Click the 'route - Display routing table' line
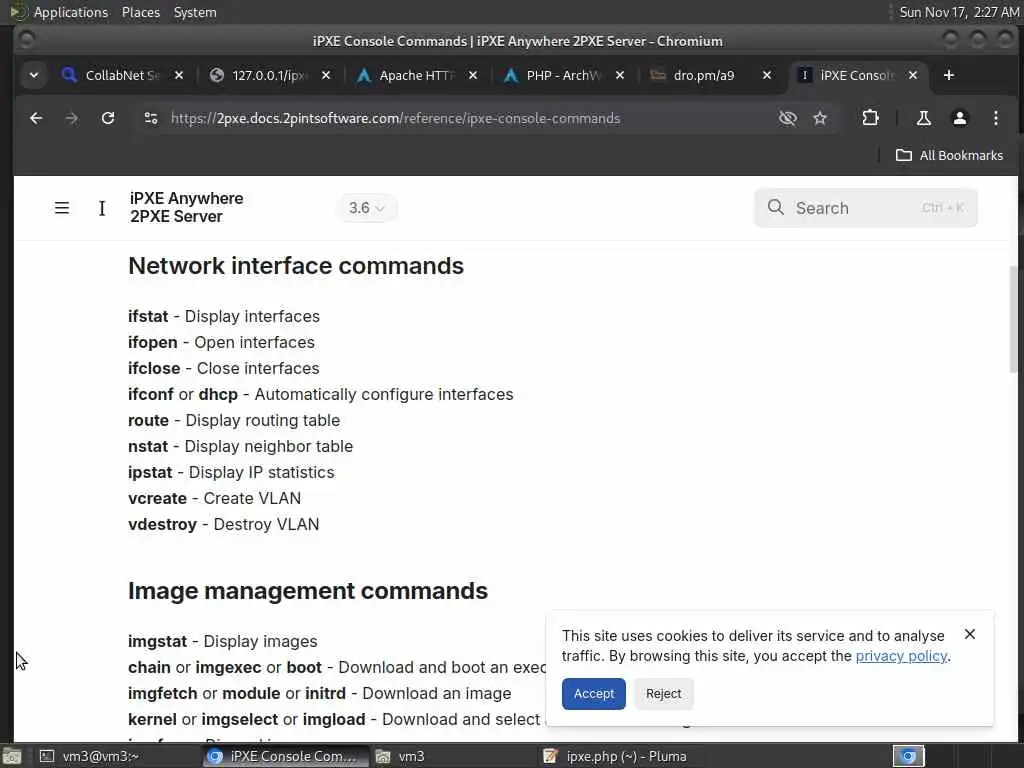Screen dimensions: 1024x768 pyautogui.click(x=234, y=421)
